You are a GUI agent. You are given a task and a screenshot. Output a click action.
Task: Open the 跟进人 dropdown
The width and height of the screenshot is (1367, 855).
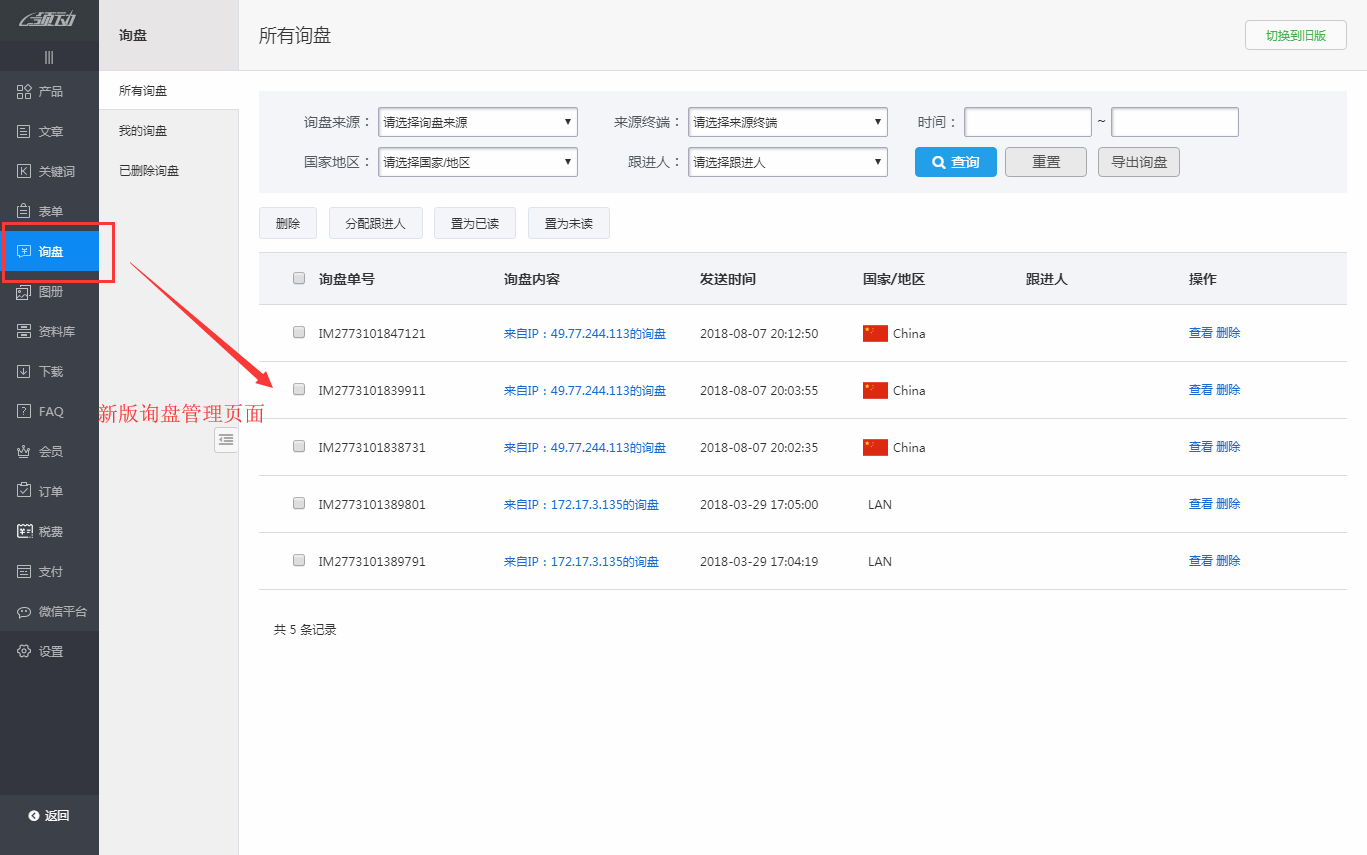(x=787, y=161)
